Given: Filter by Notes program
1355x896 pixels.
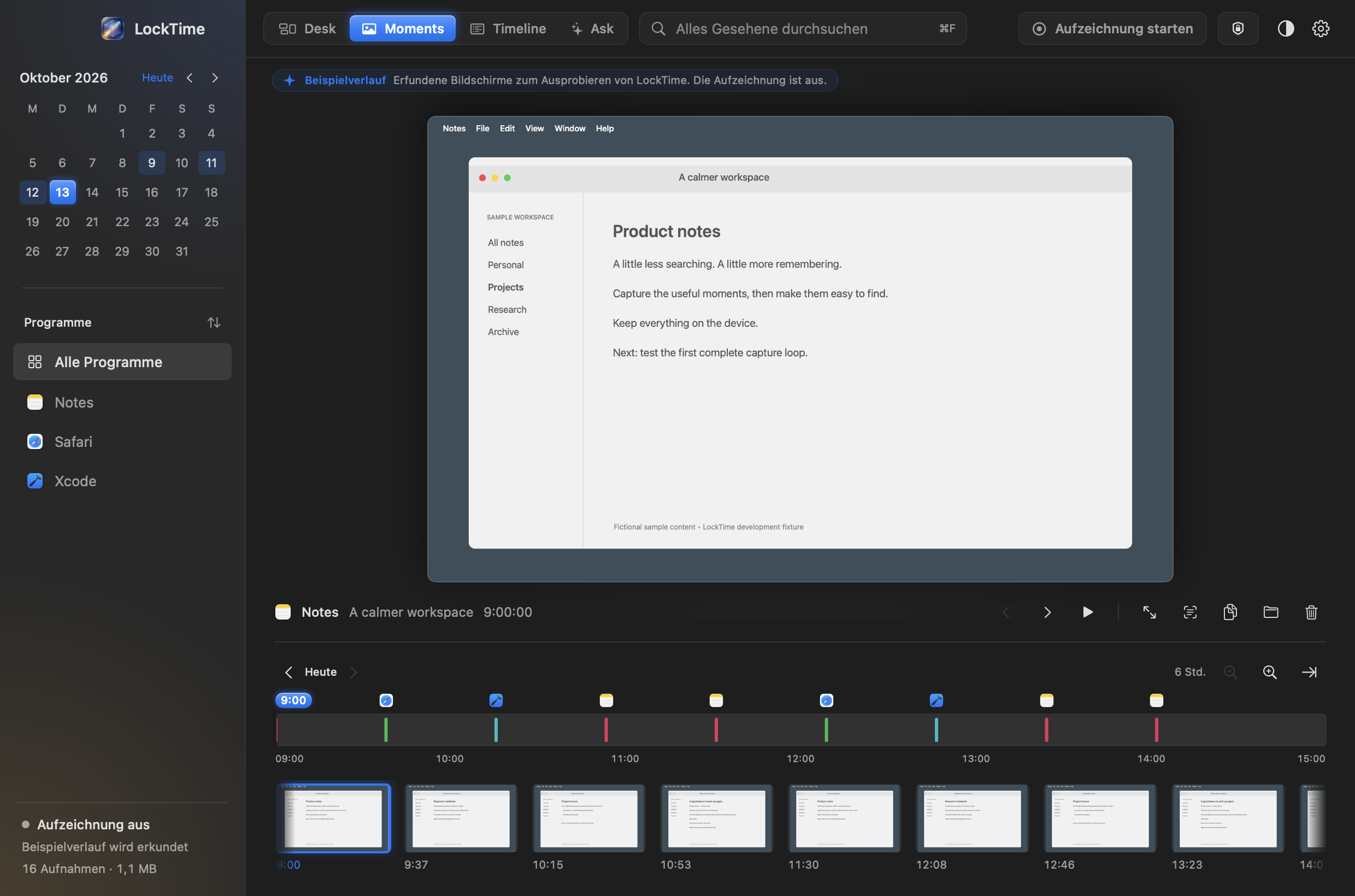Looking at the screenshot, I should 122,402.
